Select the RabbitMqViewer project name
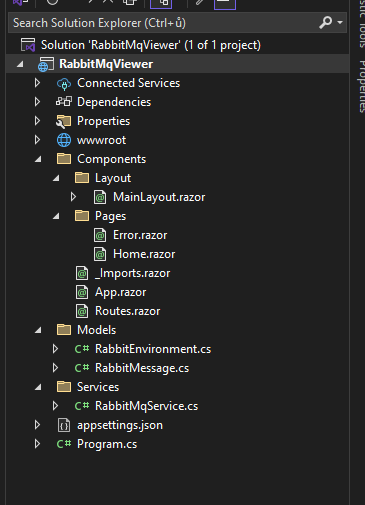This screenshot has height=505, width=365. [x=106, y=64]
